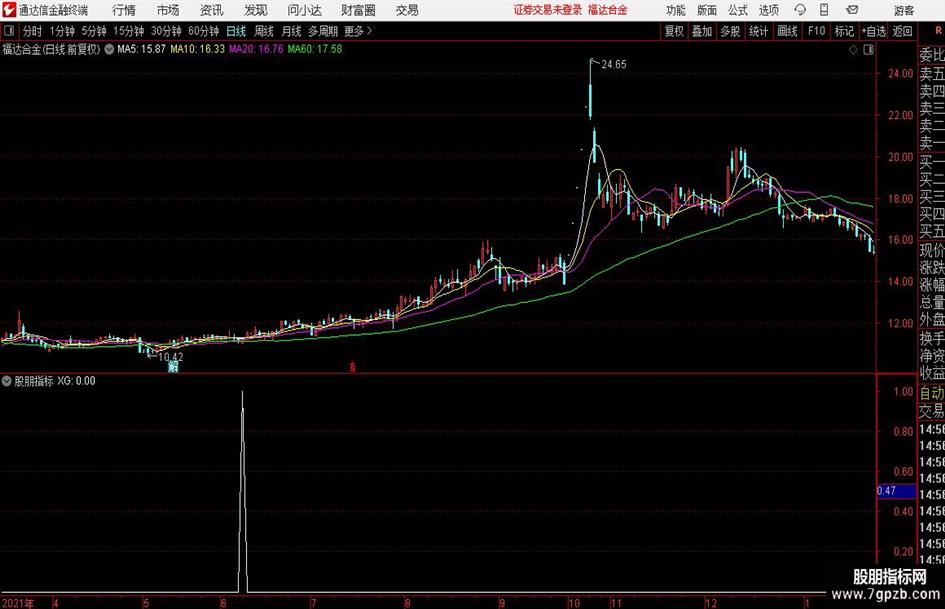Open the mail envelope icon
945x609 pixels.
(x=852, y=10)
